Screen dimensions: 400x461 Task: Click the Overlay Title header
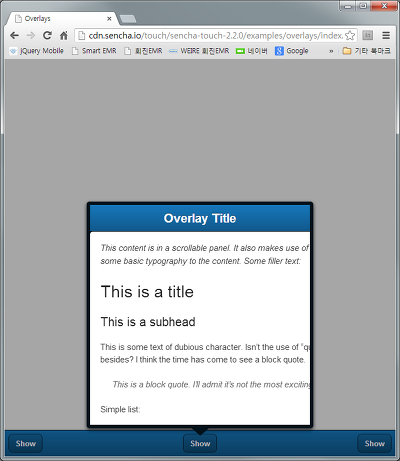200,218
